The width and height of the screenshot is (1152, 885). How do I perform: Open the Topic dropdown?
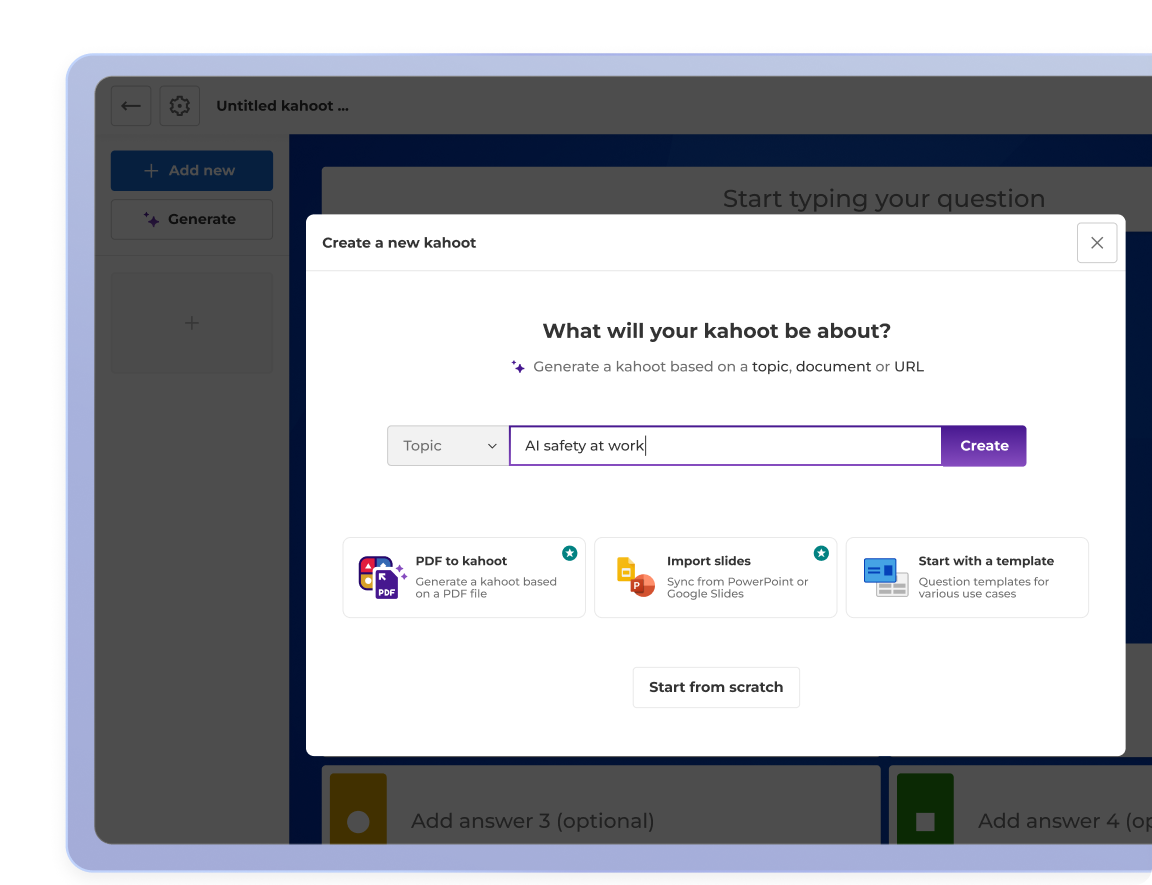click(448, 446)
